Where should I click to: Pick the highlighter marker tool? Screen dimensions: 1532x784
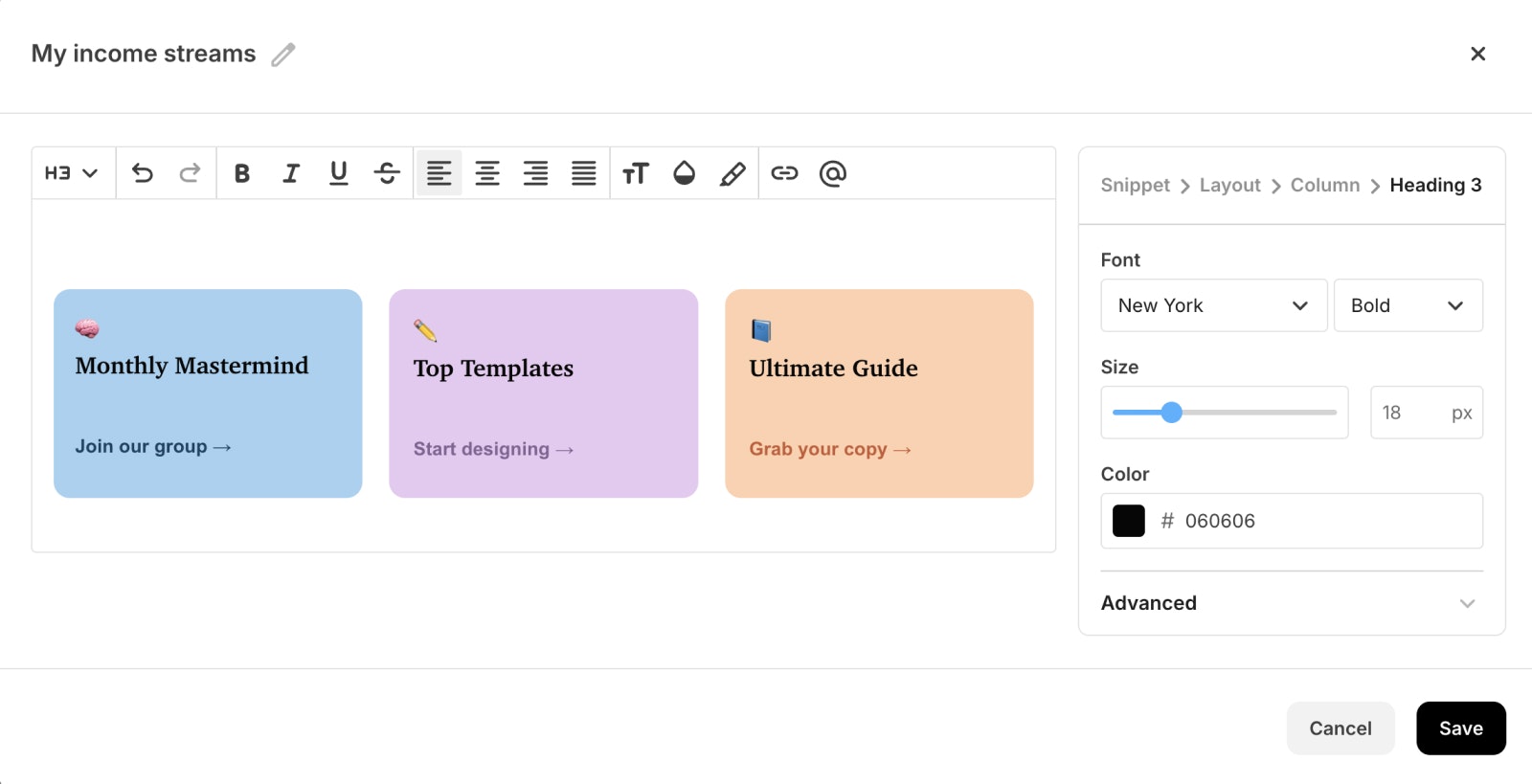tap(732, 173)
